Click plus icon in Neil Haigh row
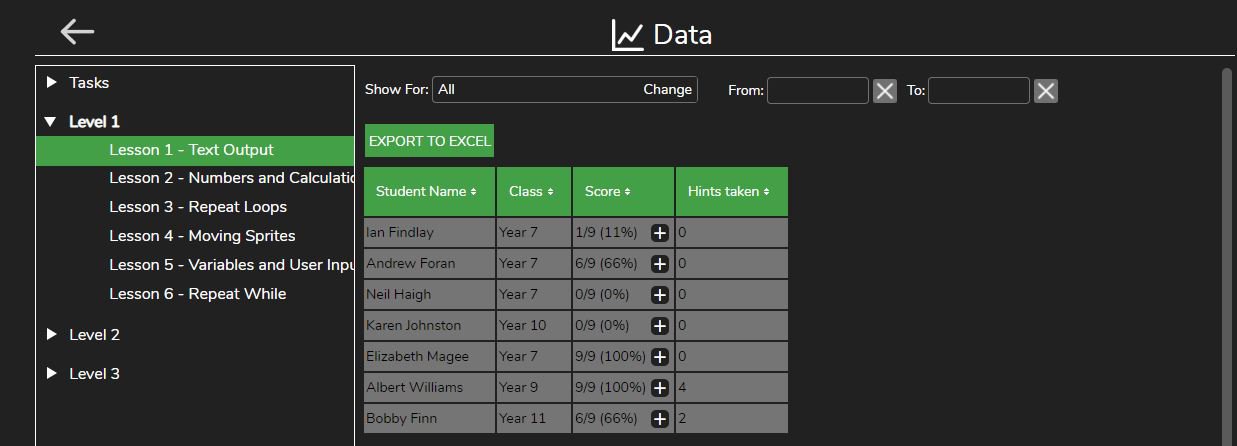The width and height of the screenshot is (1237, 446). point(660,295)
